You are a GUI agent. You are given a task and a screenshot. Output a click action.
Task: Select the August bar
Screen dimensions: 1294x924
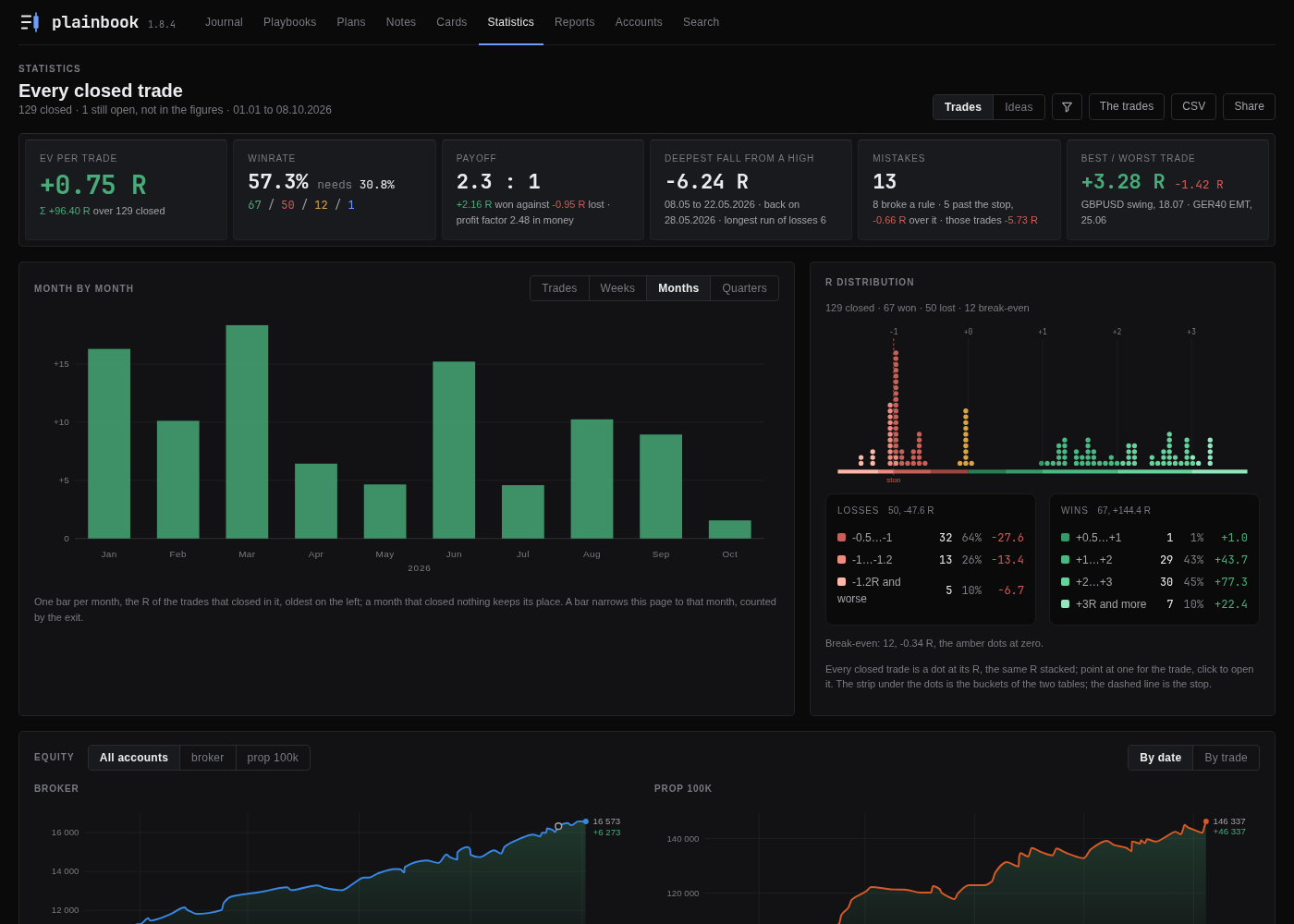[x=592, y=479]
